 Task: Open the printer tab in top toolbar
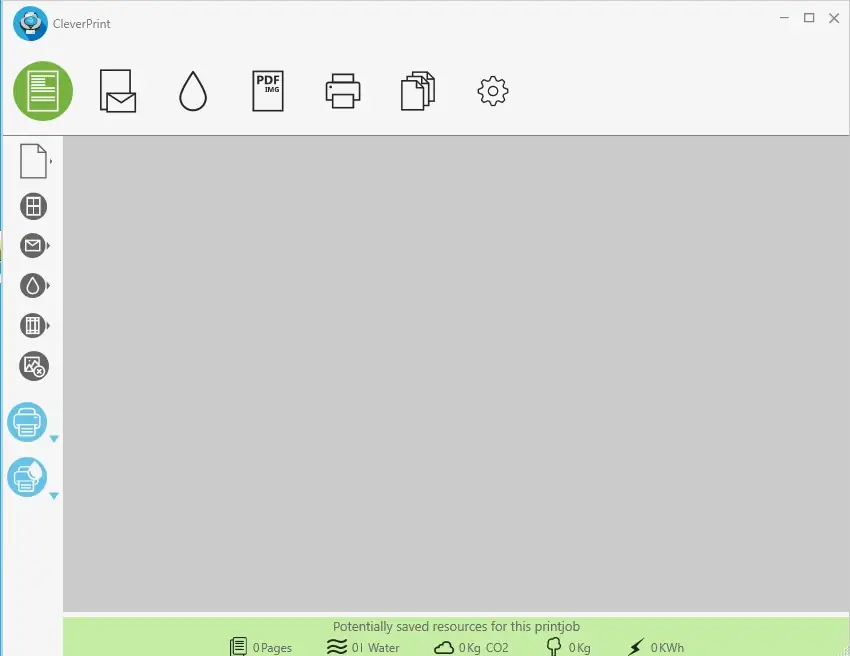(x=343, y=91)
